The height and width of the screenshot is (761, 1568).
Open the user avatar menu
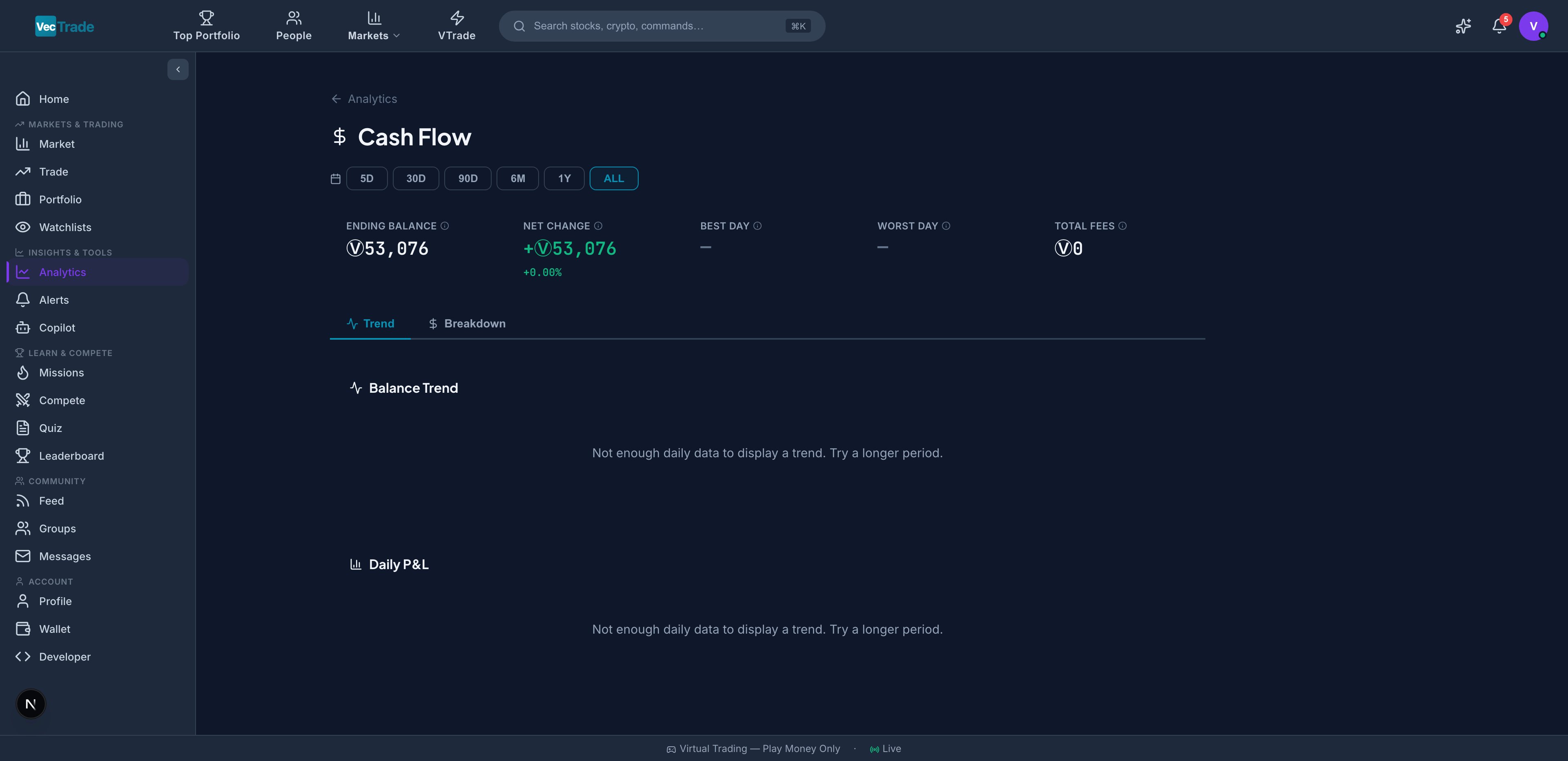coord(1533,26)
